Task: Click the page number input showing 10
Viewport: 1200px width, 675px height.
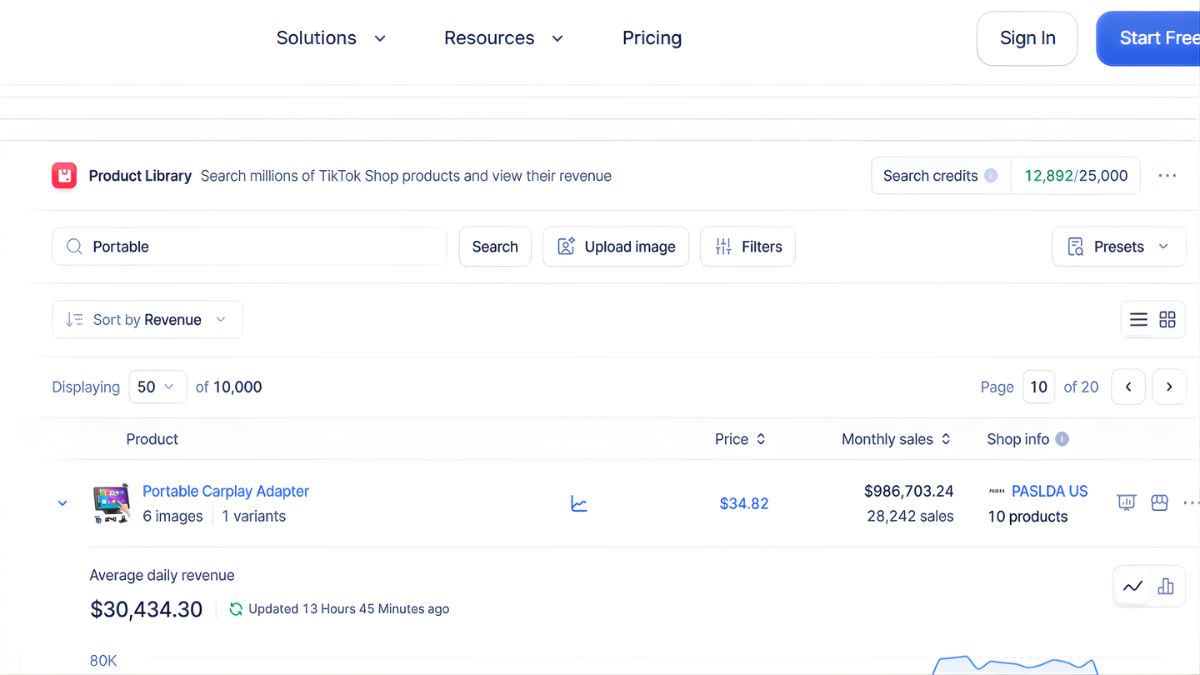Action: (x=1038, y=386)
